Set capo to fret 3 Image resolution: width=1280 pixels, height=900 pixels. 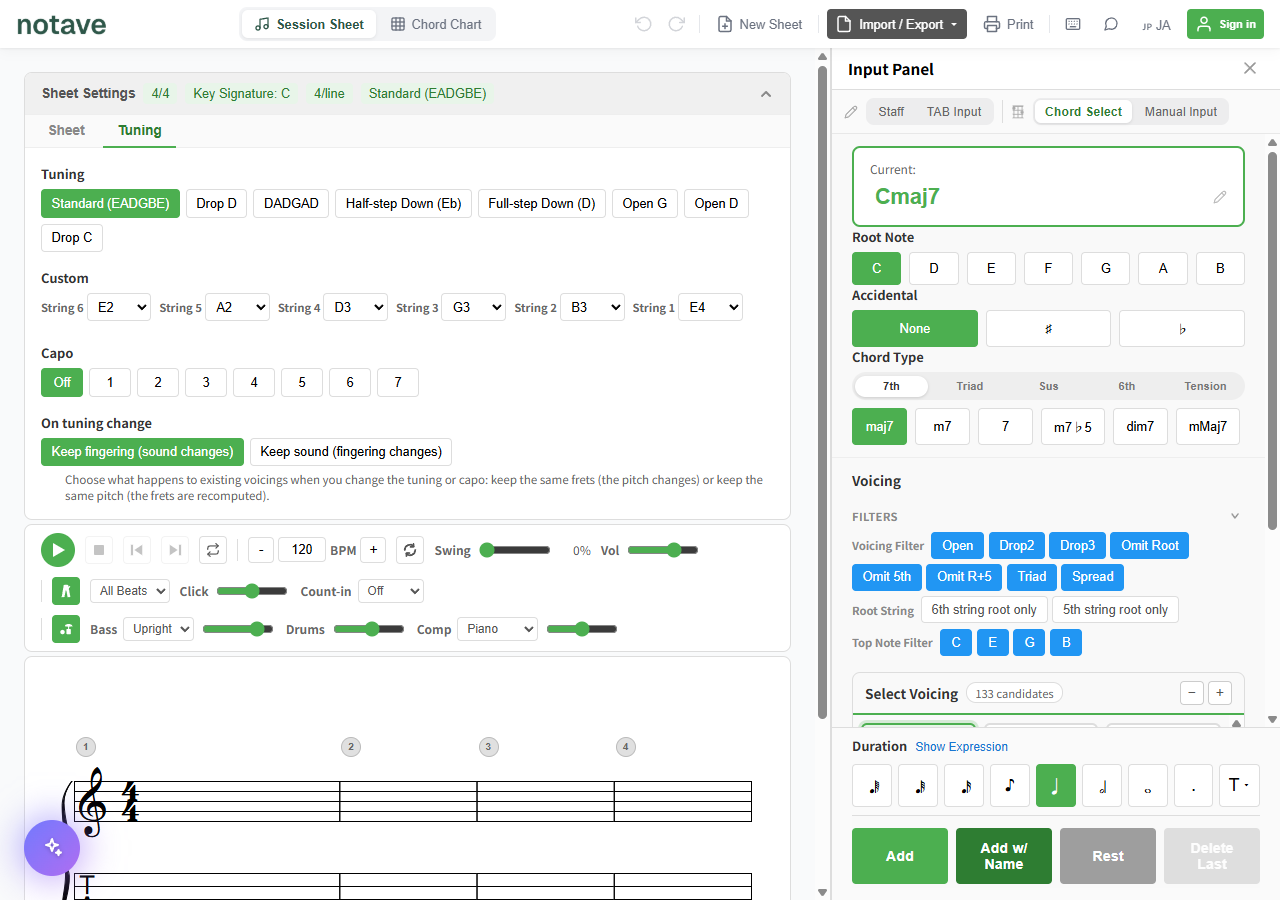[206, 382]
